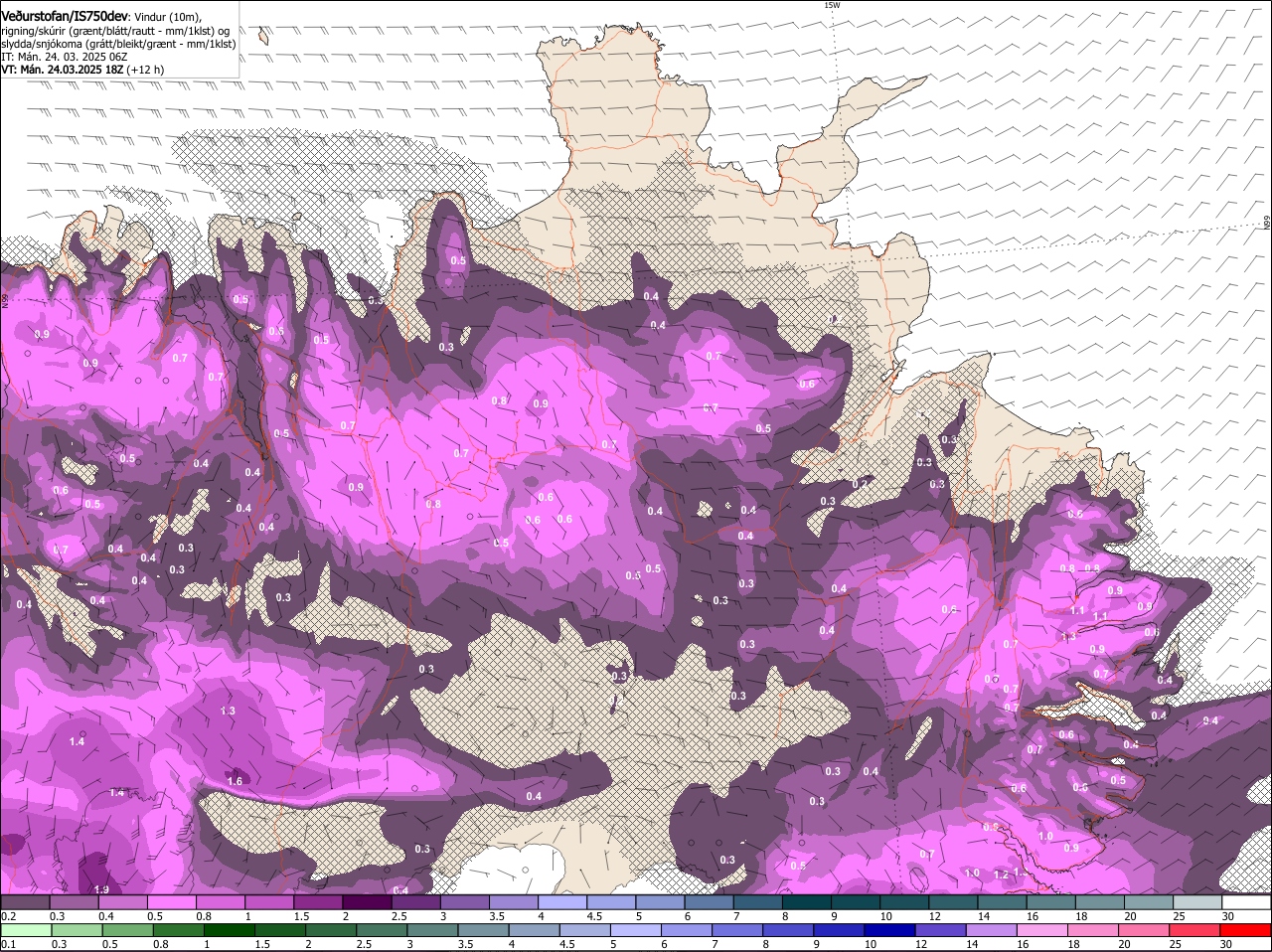This screenshot has height=952, width=1272.
Task: Pick deep blue lower swatch starting at 10
Action: point(890,930)
